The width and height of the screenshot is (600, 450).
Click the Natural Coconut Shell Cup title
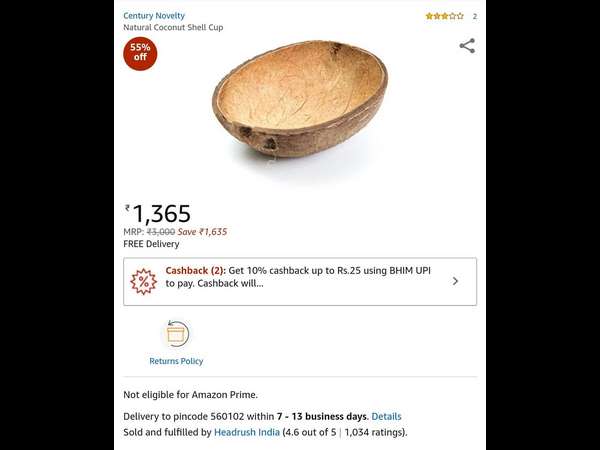[173, 28]
